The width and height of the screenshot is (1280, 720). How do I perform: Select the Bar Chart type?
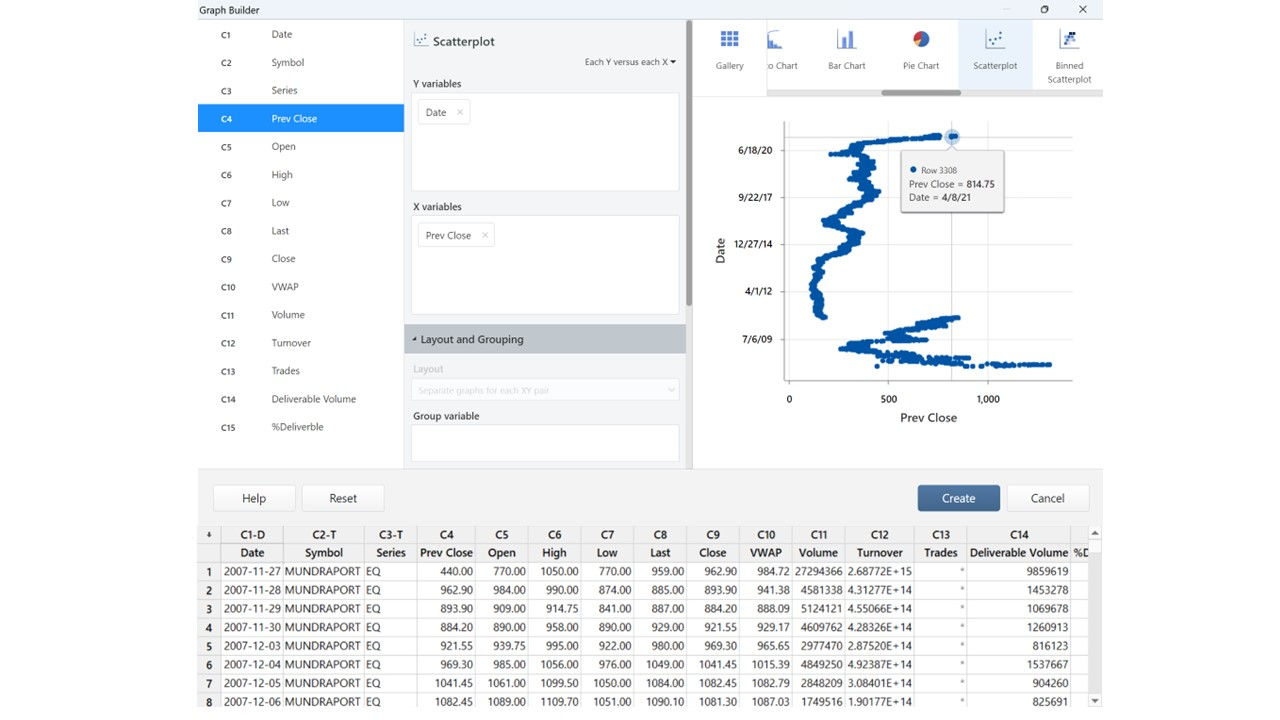[846, 50]
